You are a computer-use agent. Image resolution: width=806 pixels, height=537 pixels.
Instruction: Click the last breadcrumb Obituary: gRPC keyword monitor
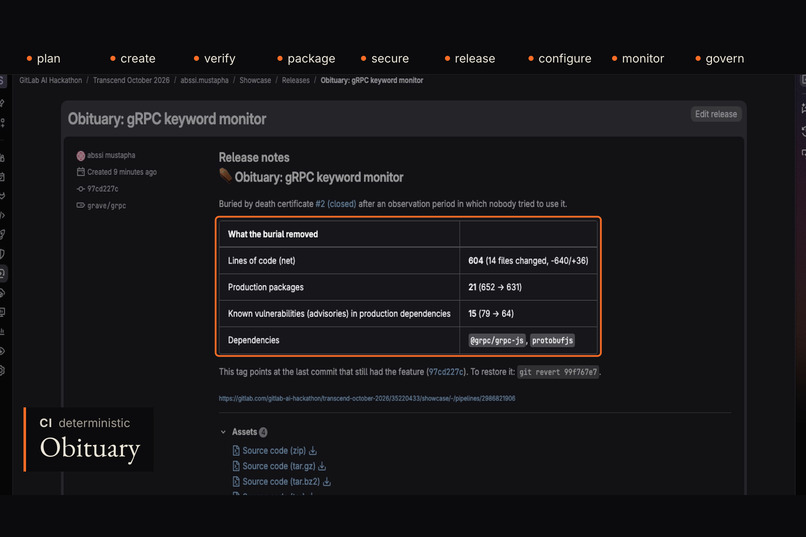(x=372, y=80)
